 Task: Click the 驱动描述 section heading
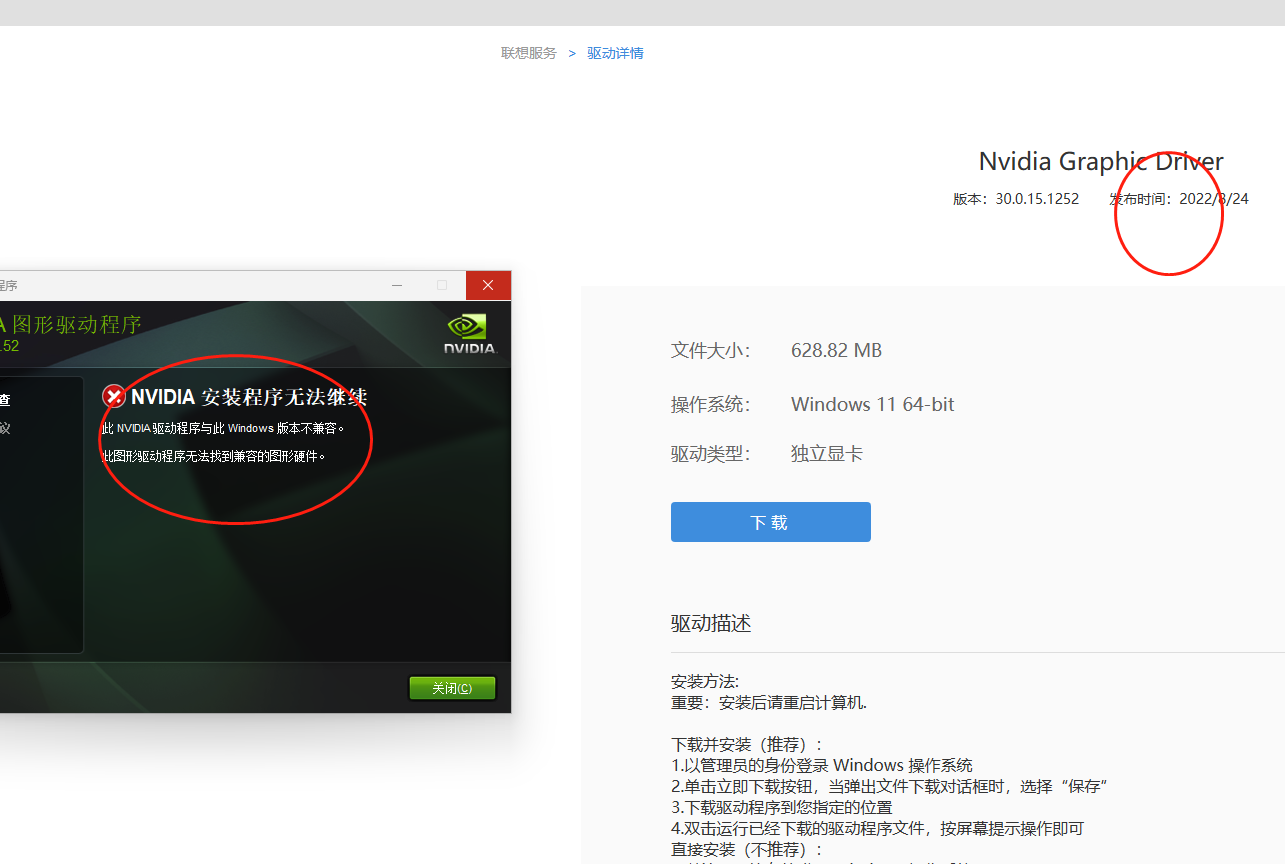[711, 623]
